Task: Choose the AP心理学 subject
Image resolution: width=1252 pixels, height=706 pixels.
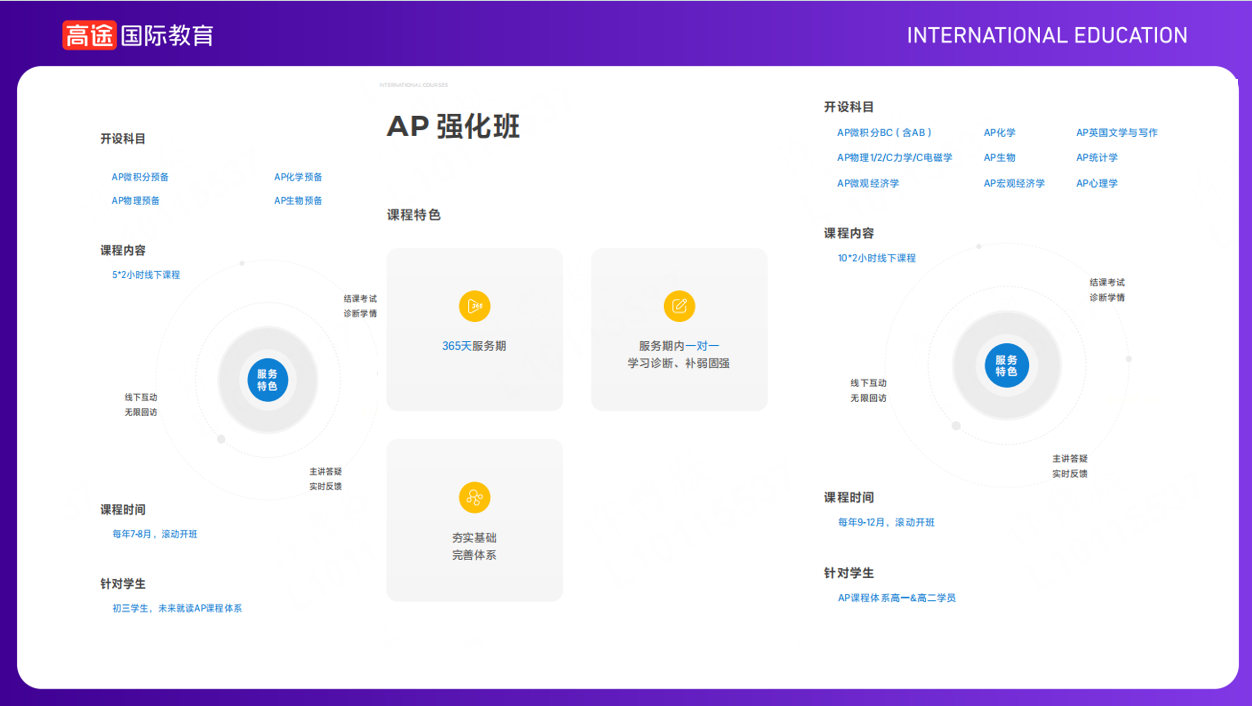Action: click(x=1097, y=184)
